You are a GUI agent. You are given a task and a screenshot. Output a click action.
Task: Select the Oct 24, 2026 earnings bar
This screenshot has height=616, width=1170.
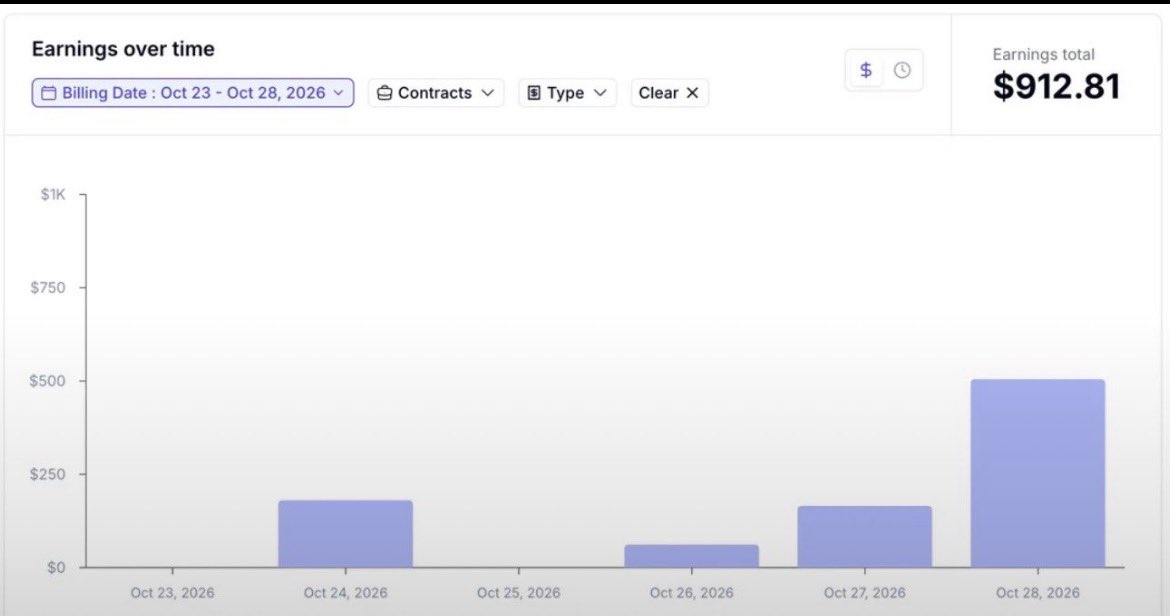[x=345, y=534]
